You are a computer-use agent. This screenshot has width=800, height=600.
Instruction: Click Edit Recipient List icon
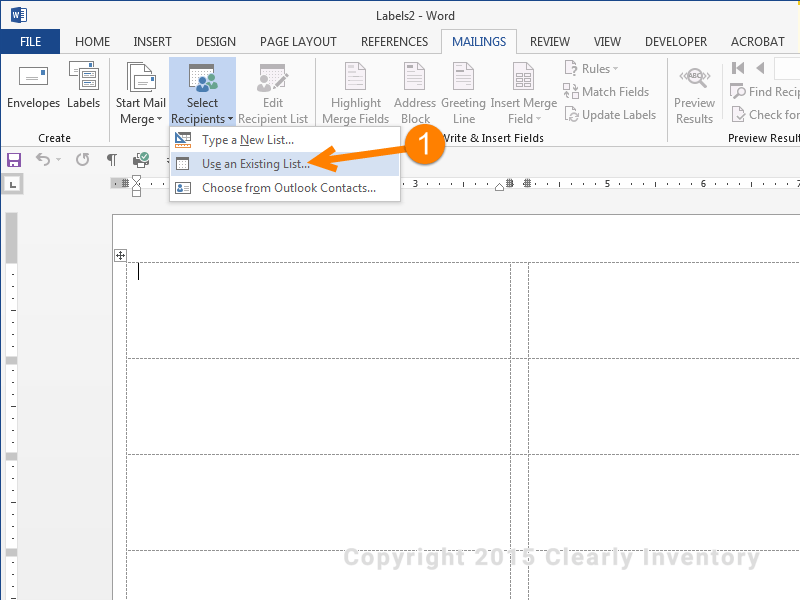273,78
